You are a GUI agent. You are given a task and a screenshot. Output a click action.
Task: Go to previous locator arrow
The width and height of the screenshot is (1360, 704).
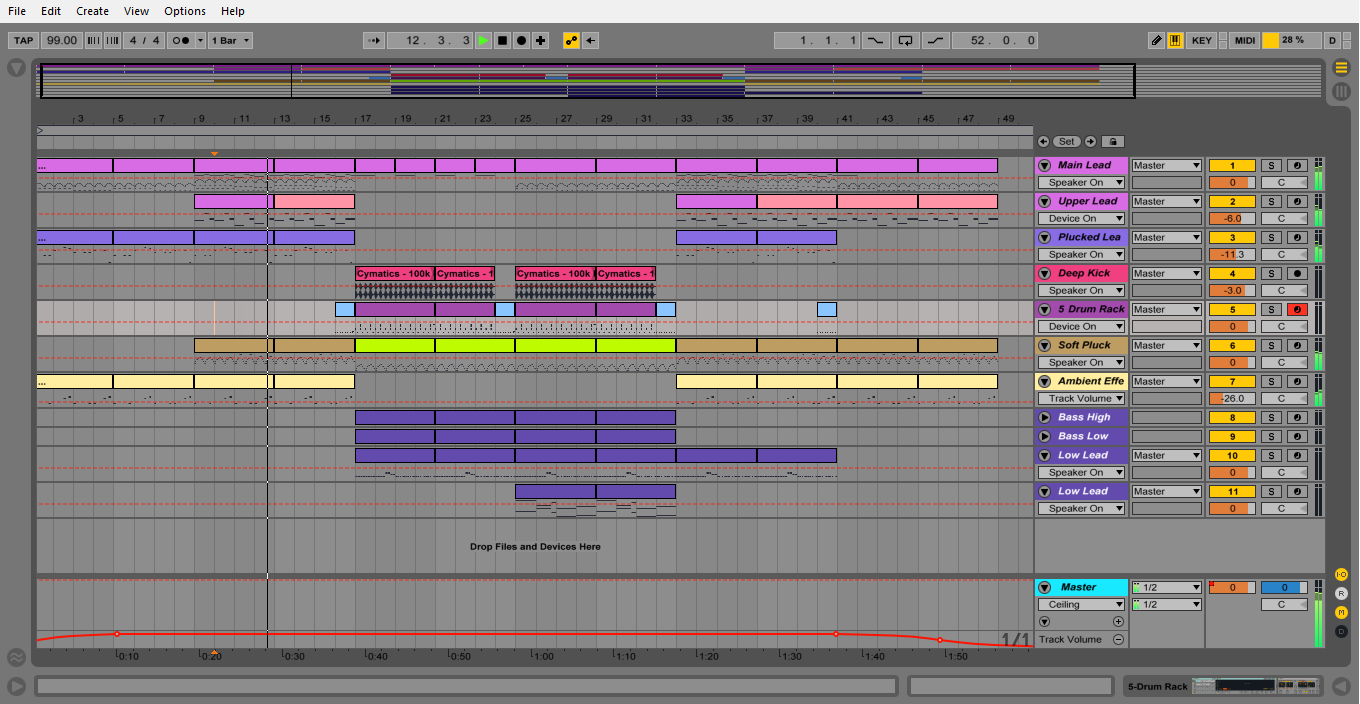pyautogui.click(x=1043, y=142)
